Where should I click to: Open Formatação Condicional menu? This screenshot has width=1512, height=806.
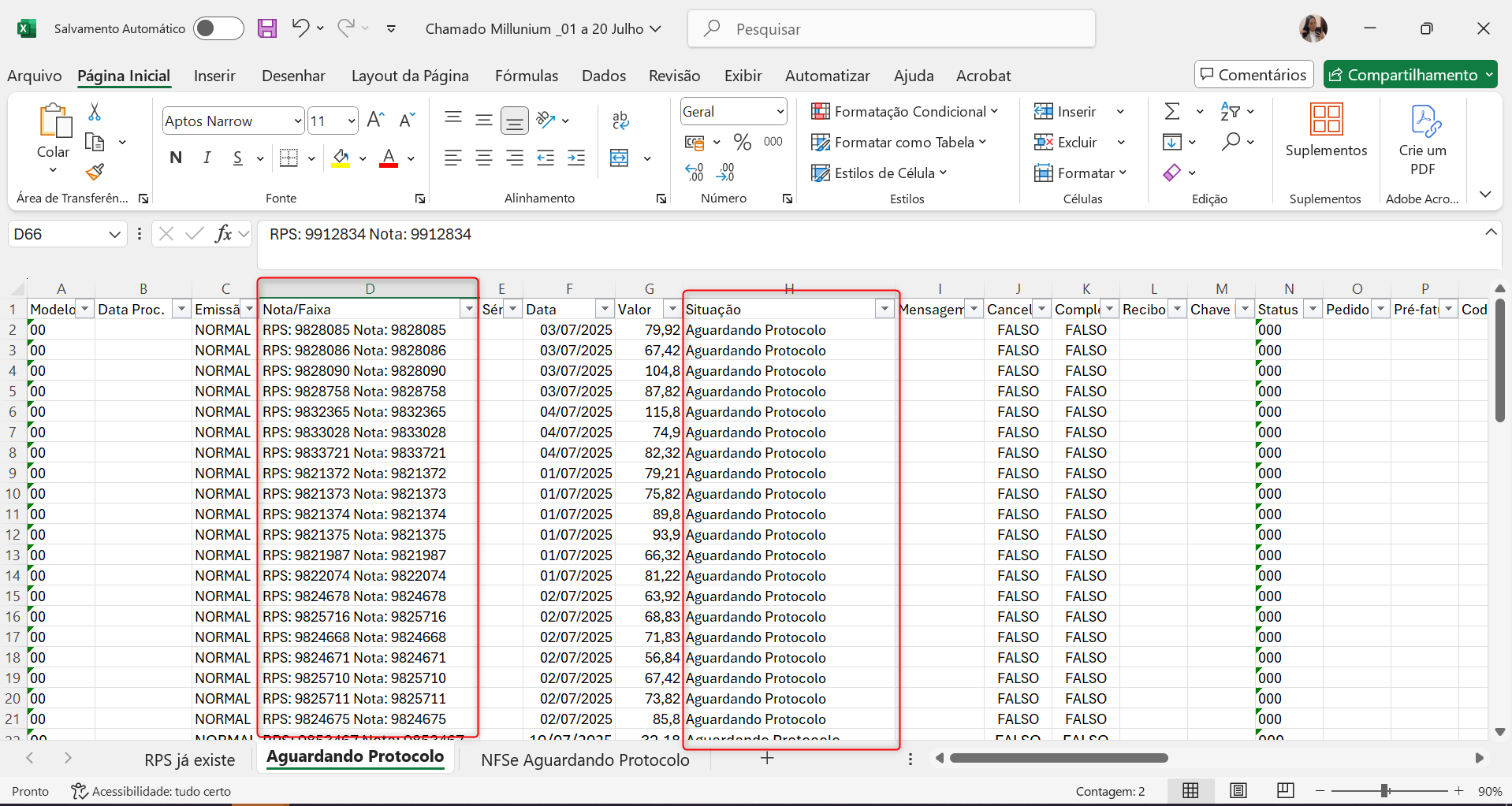tap(905, 111)
